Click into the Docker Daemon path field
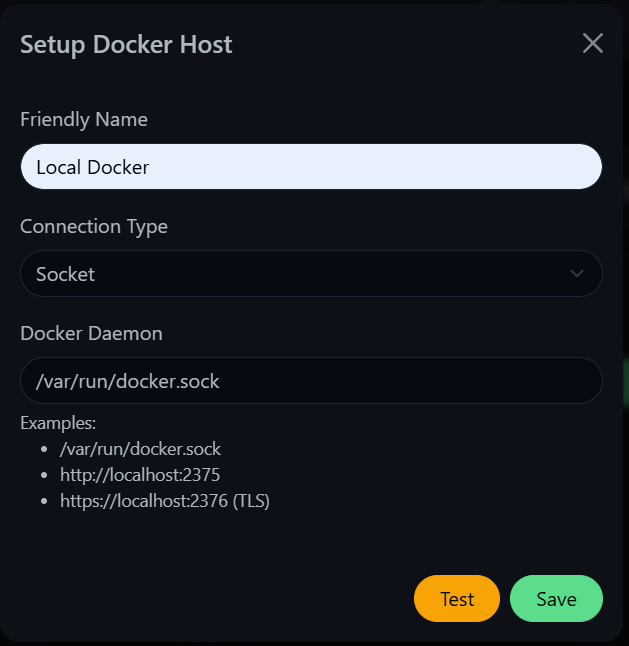The image size is (629, 646). pyautogui.click(x=311, y=380)
